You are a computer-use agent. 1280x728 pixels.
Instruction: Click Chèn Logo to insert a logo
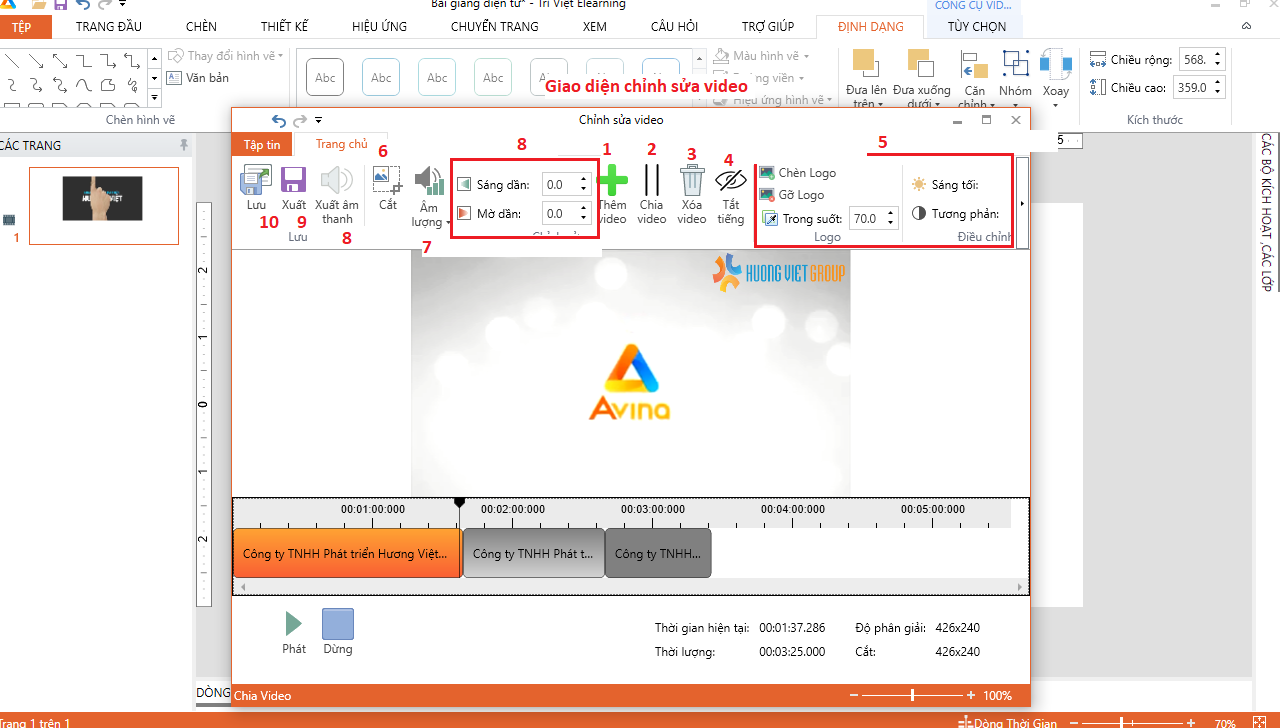(798, 173)
